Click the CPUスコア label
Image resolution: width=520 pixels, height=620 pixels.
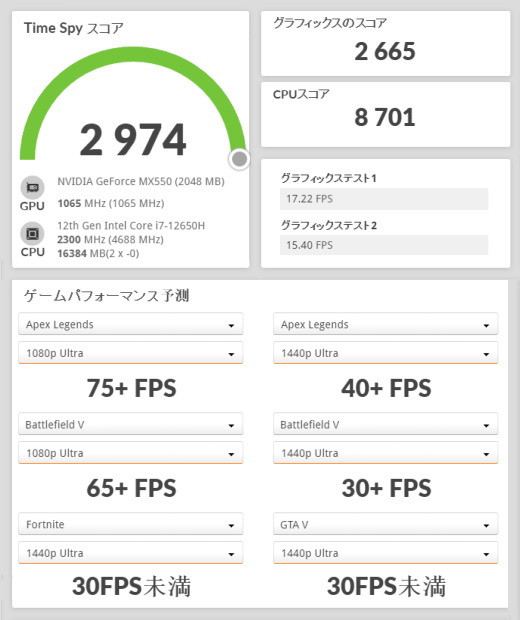coord(301,94)
